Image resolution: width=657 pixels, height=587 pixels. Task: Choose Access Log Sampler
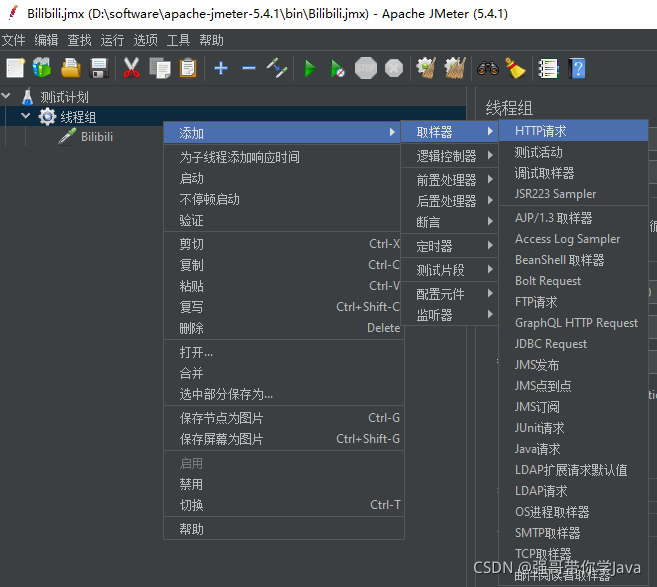click(x=574, y=239)
